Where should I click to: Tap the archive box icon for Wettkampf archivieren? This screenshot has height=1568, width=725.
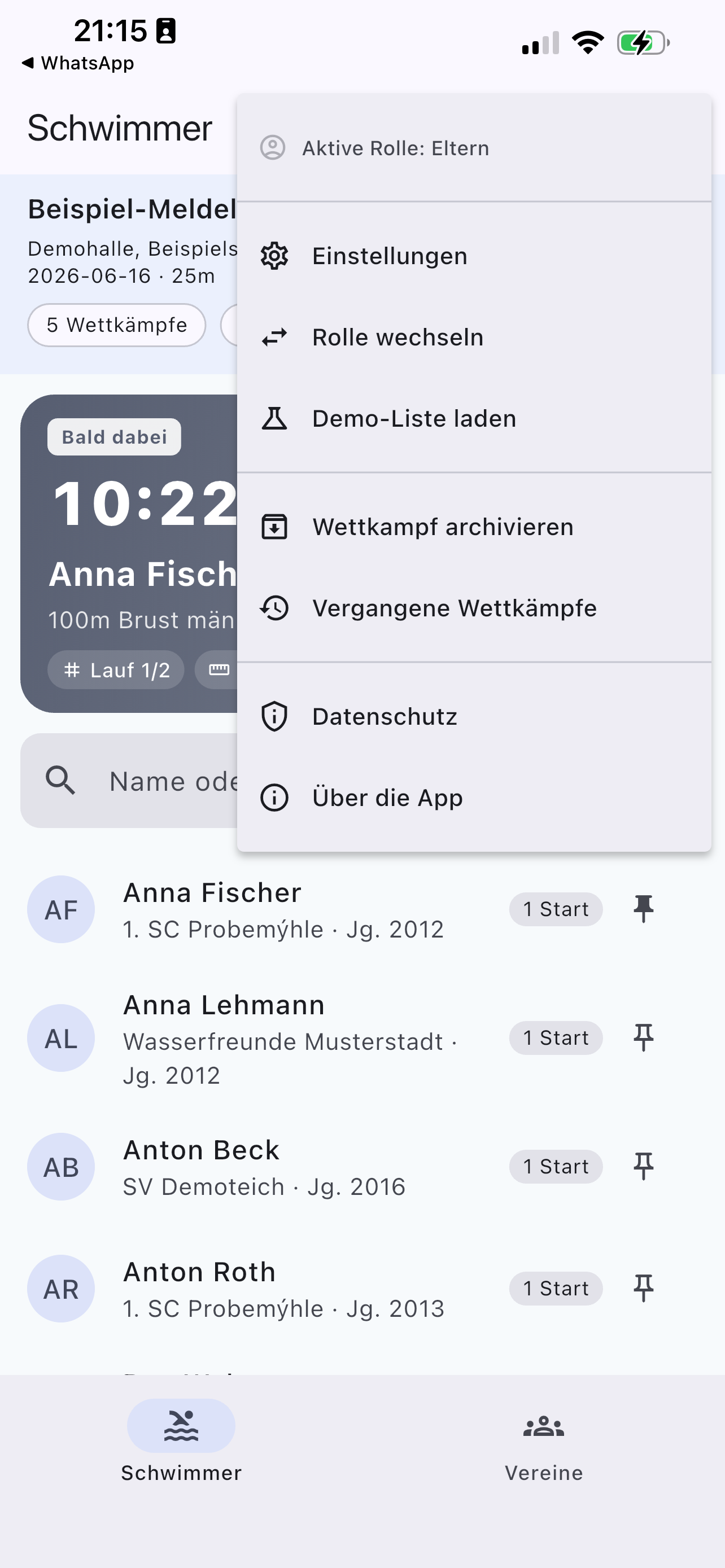coord(274,527)
